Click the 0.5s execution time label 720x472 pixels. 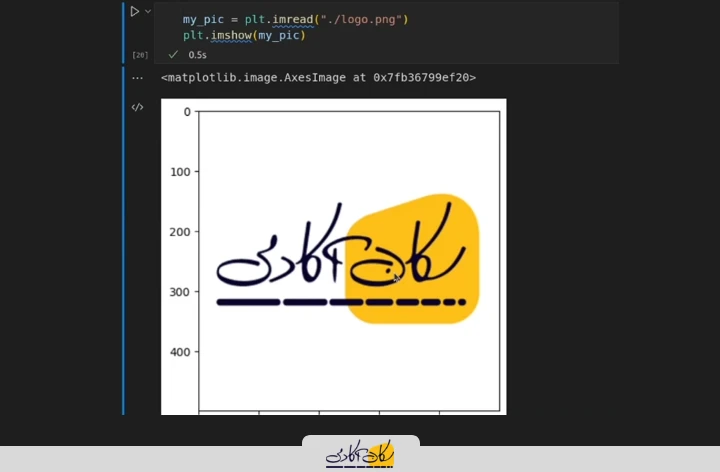[x=197, y=55]
